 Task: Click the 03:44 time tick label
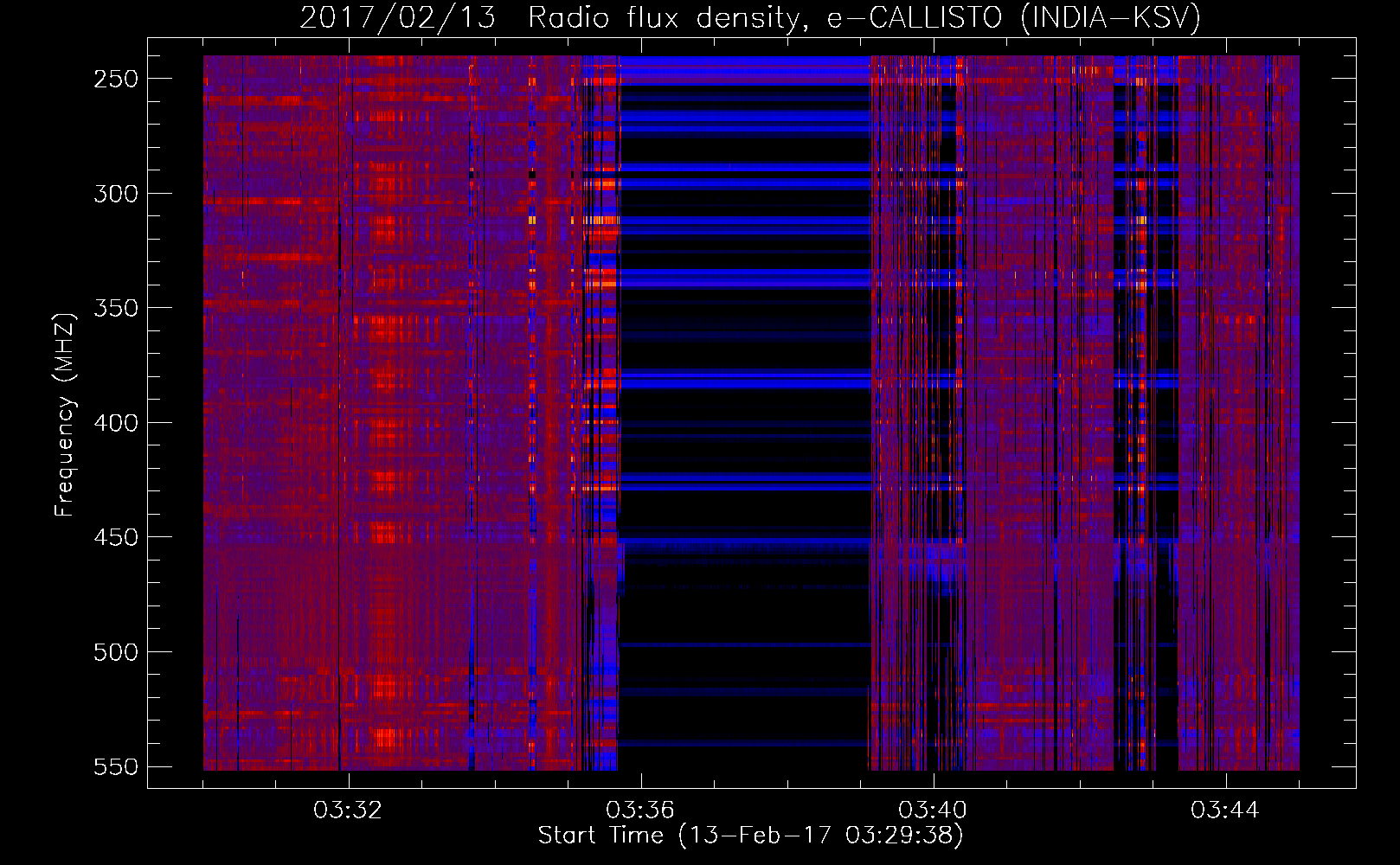point(1225,811)
